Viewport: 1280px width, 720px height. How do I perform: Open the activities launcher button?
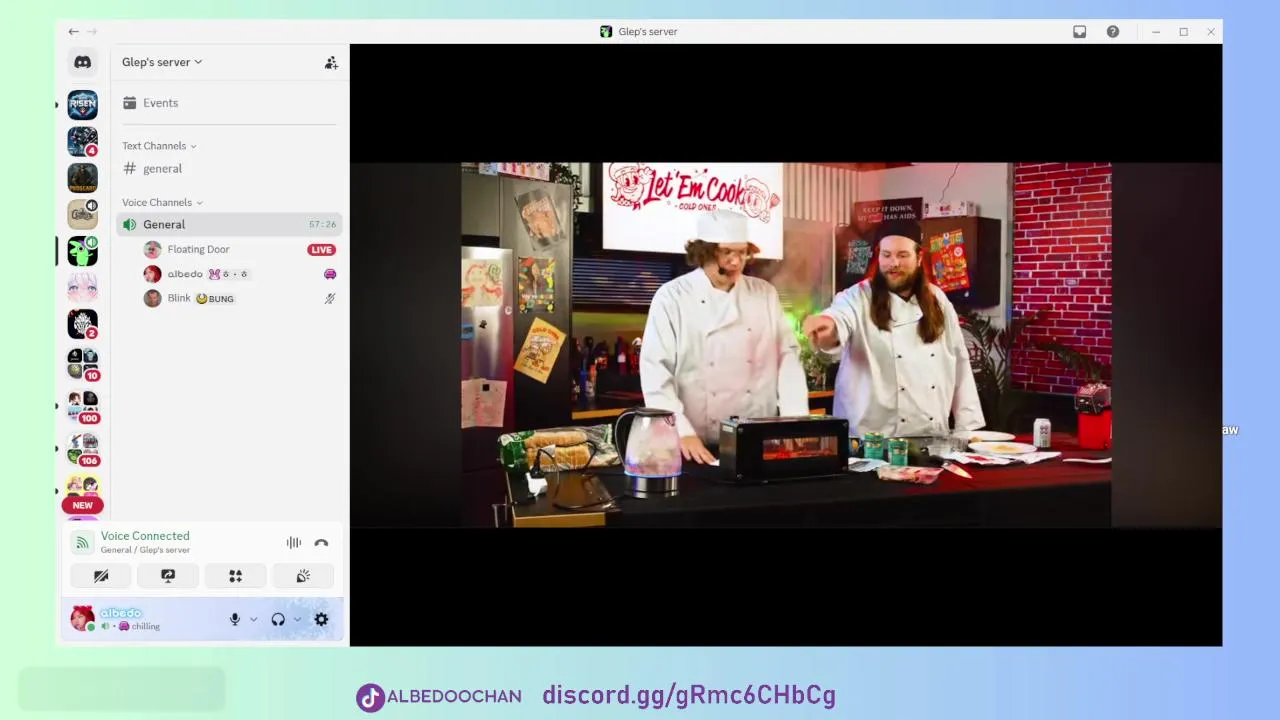click(235, 576)
